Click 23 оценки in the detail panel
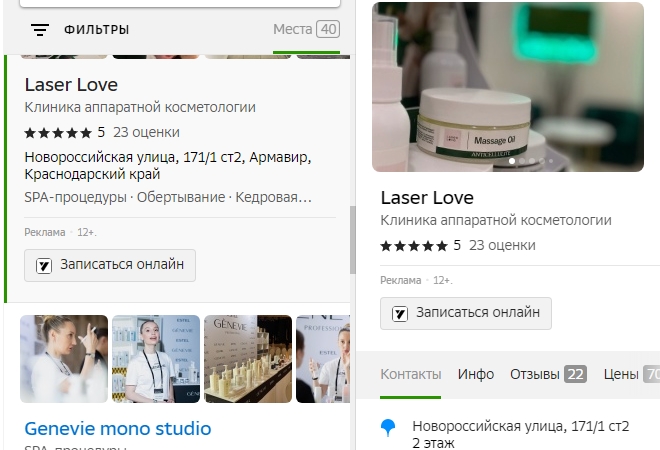Viewport: 660px width, 450px height. 502,245
